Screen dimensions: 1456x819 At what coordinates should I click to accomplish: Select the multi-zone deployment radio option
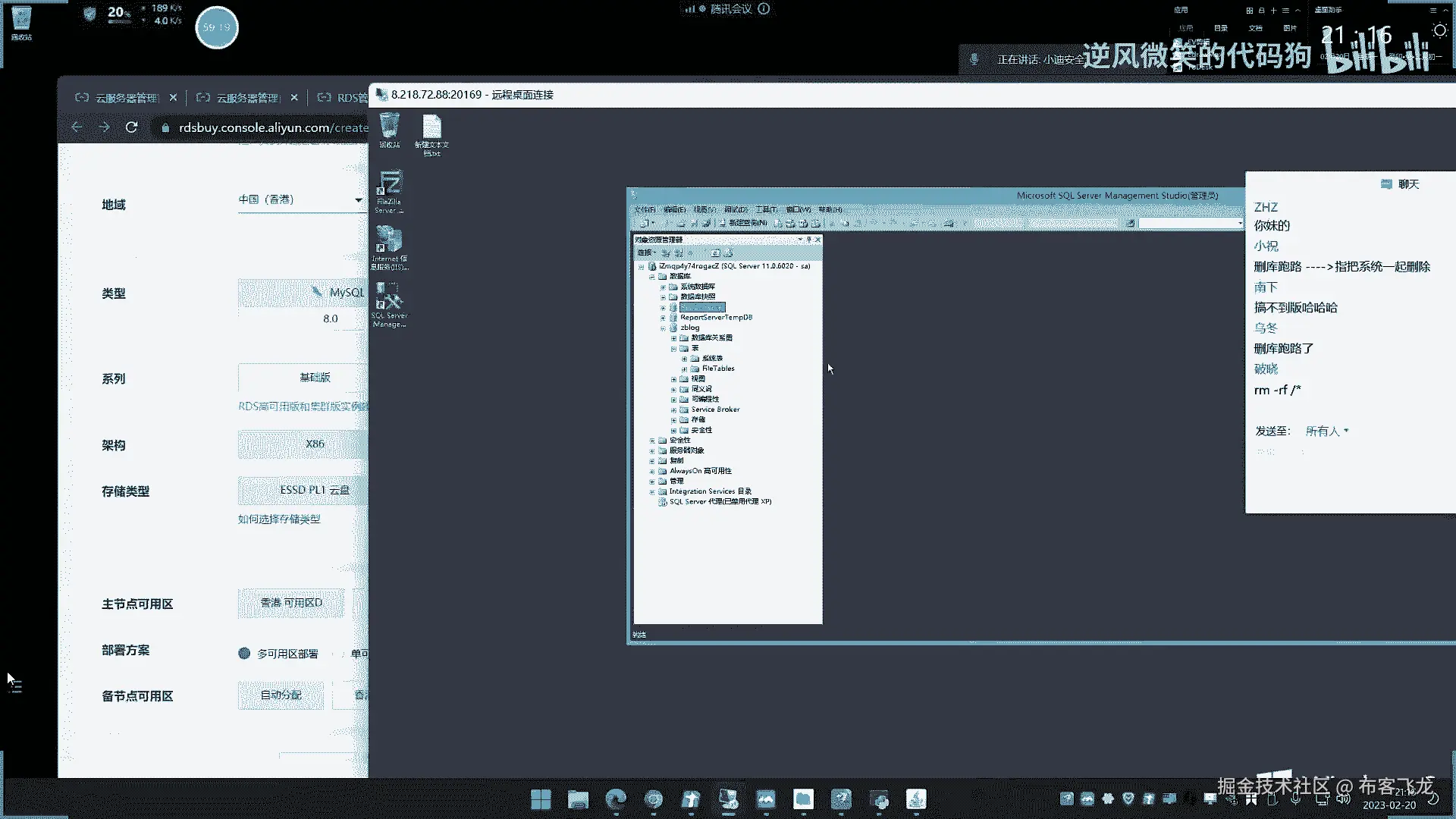pyautogui.click(x=244, y=654)
